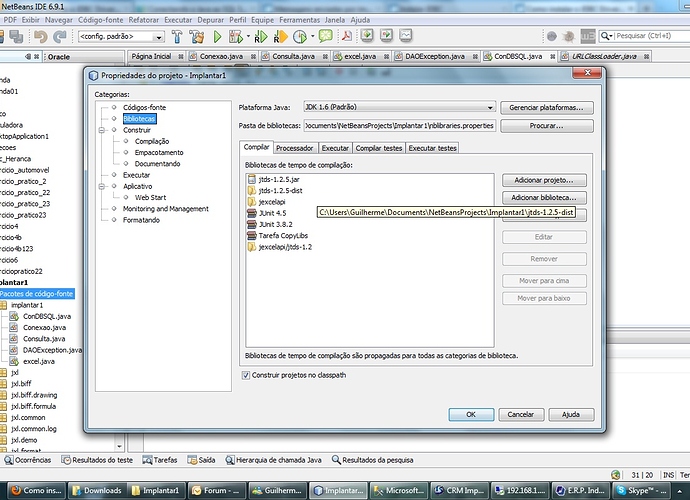Open Downloads in Windows taskbar
Viewport: 690px width, 500px height.
[97, 491]
